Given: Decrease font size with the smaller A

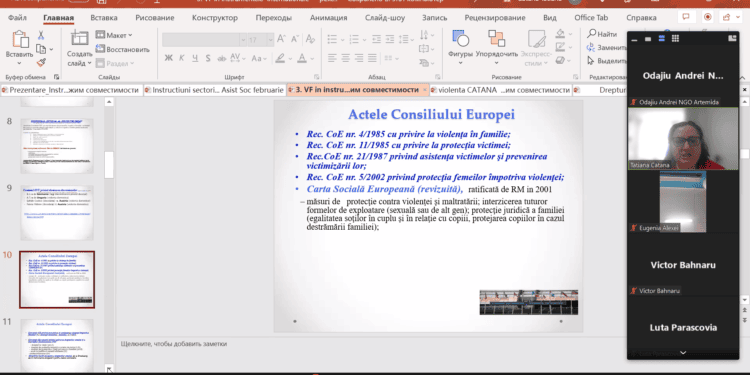Looking at the screenshot, I should click(294, 39).
